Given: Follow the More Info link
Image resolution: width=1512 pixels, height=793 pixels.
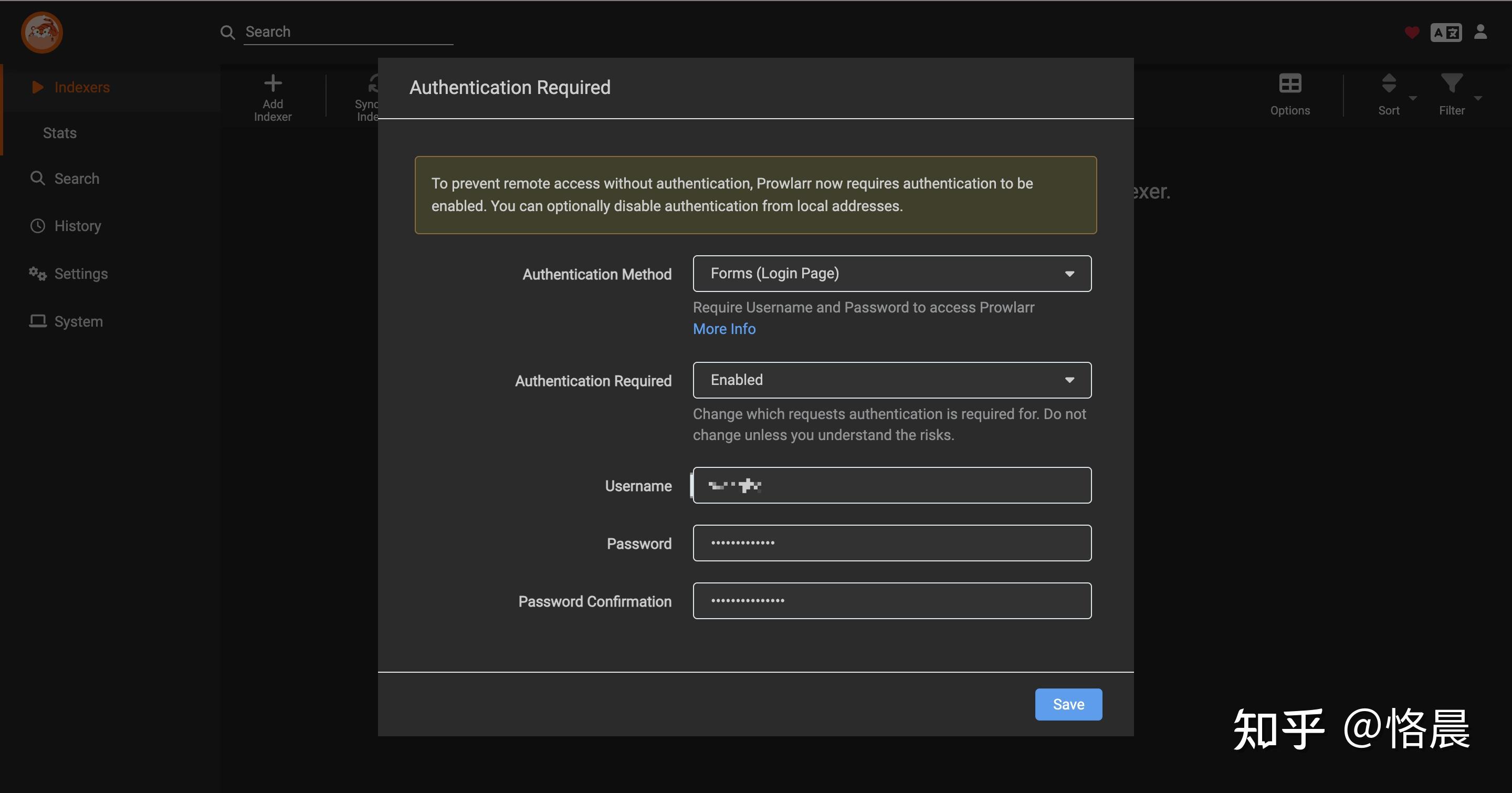Looking at the screenshot, I should coord(724,329).
